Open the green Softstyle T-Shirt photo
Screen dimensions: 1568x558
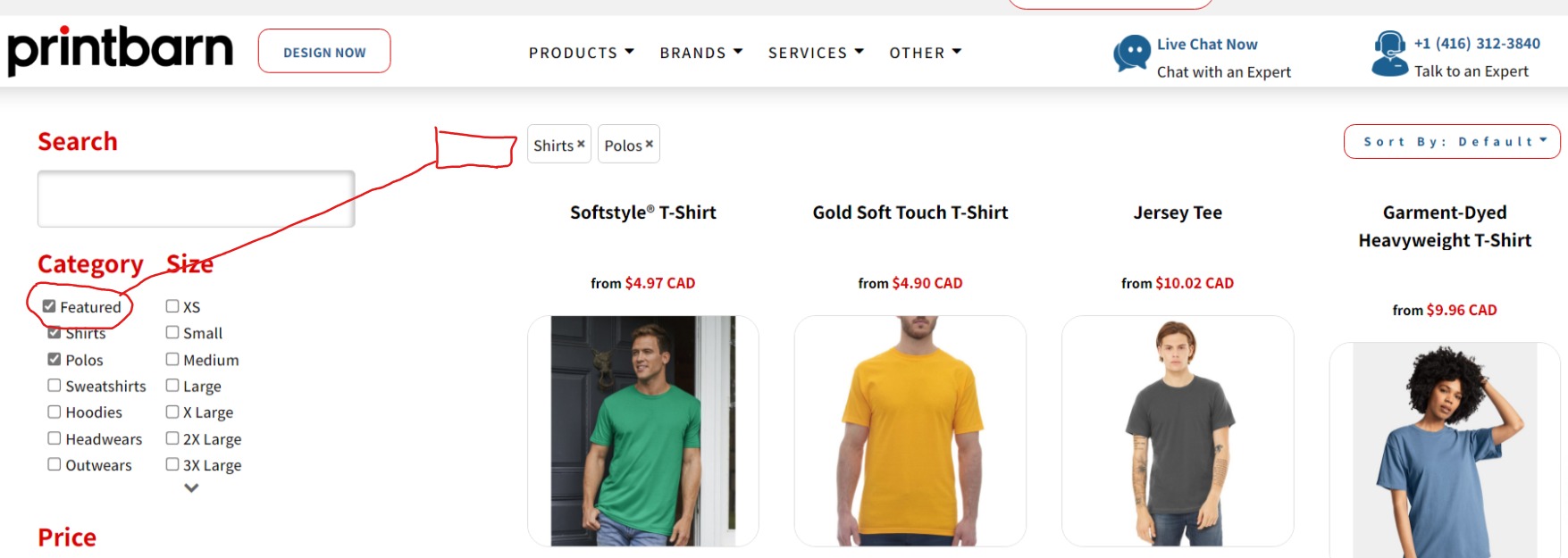tap(643, 430)
